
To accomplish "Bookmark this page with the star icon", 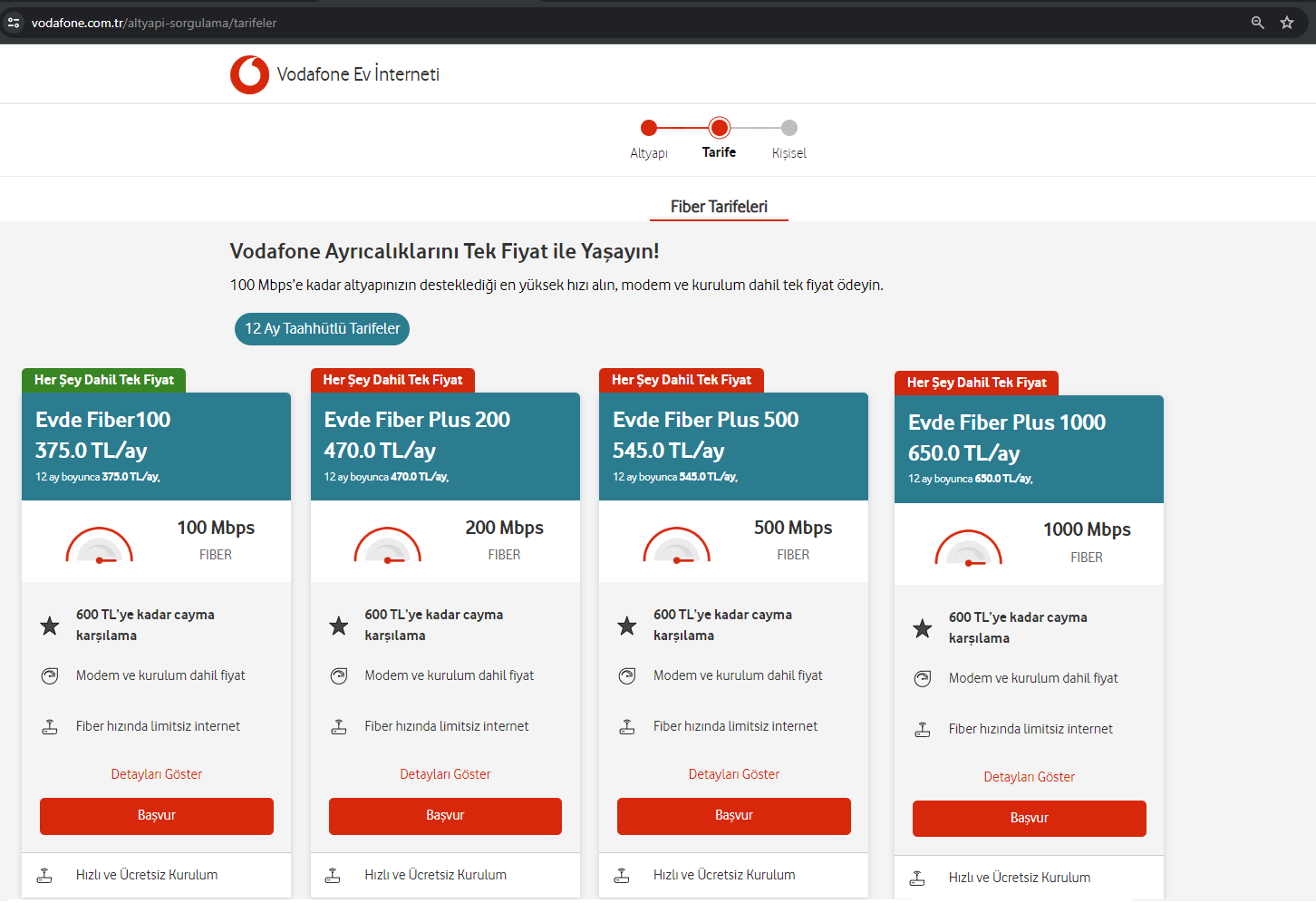I will point(1287,23).
